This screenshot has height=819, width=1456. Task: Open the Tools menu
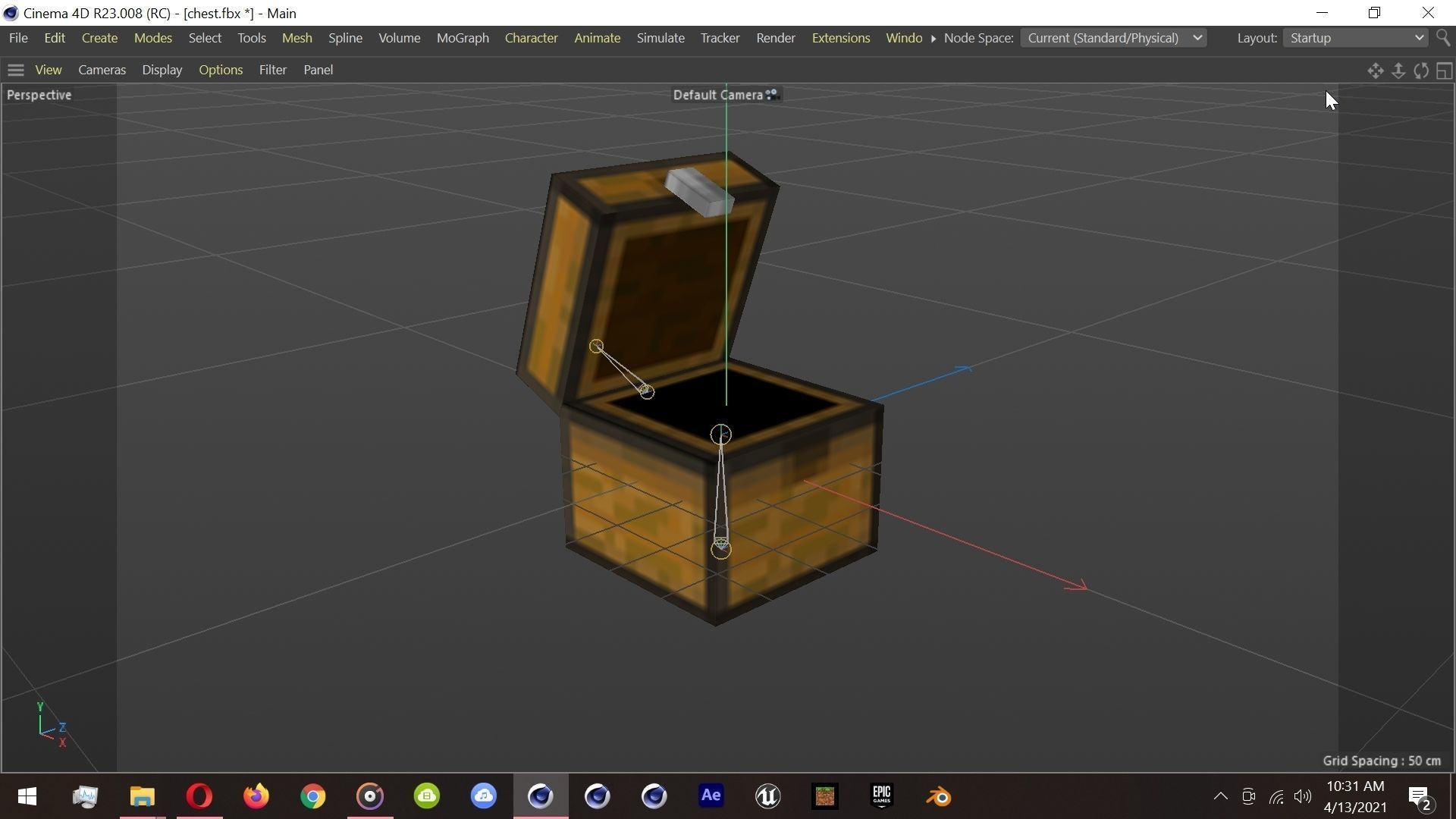(252, 38)
